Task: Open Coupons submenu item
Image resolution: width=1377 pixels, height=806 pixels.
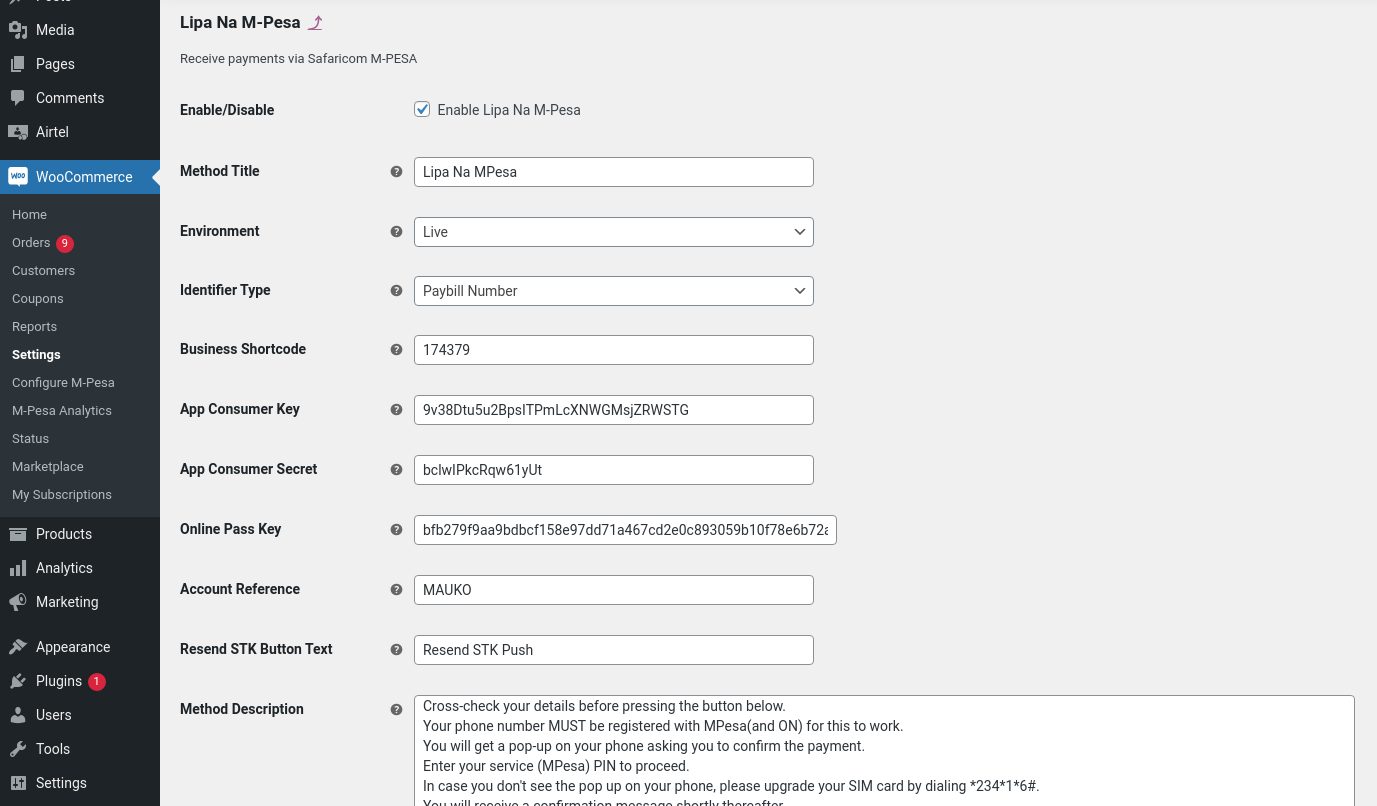Action: click(38, 299)
